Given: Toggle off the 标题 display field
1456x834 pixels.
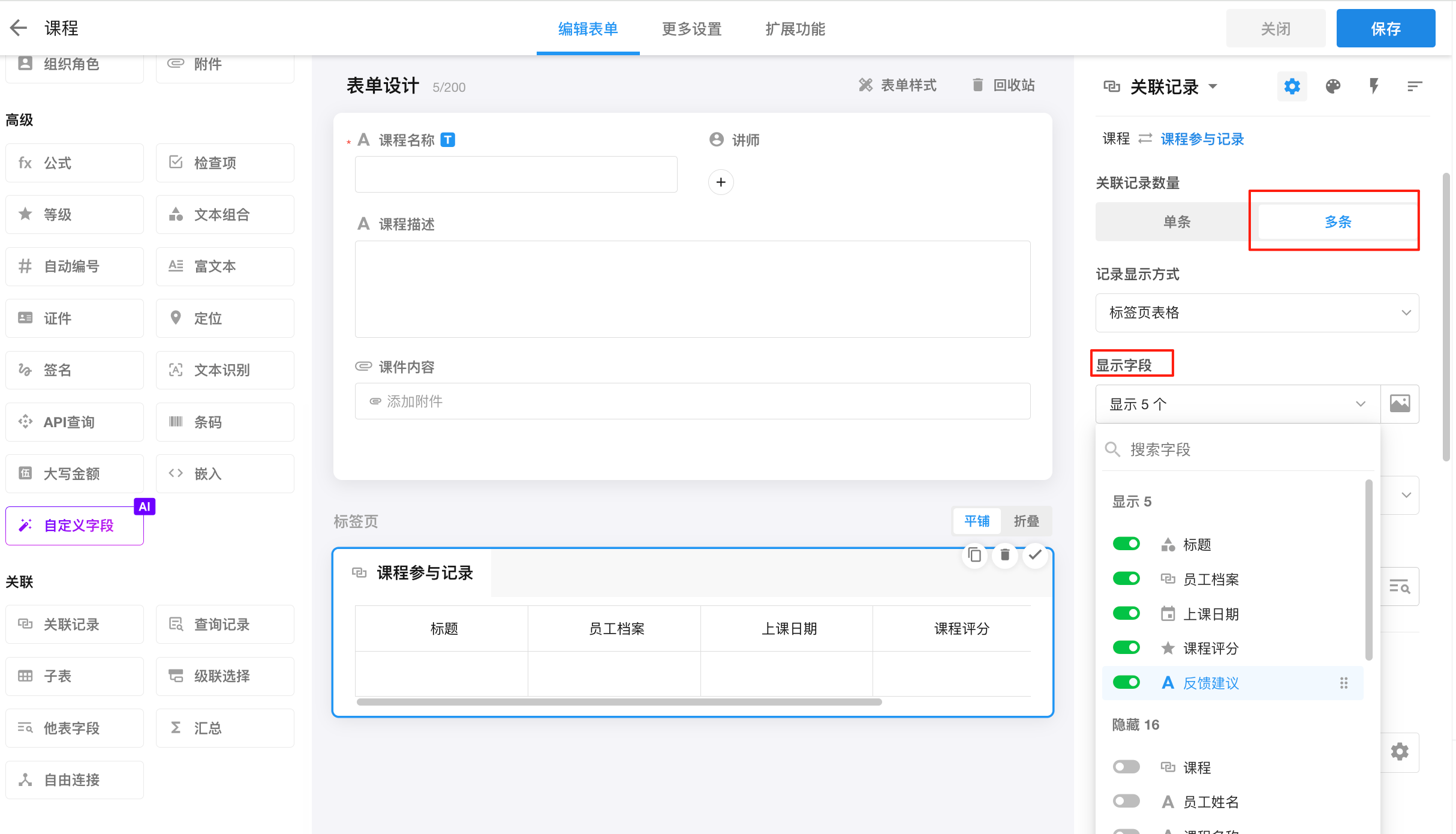Looking at the screenshot, I should [1126, 544].
